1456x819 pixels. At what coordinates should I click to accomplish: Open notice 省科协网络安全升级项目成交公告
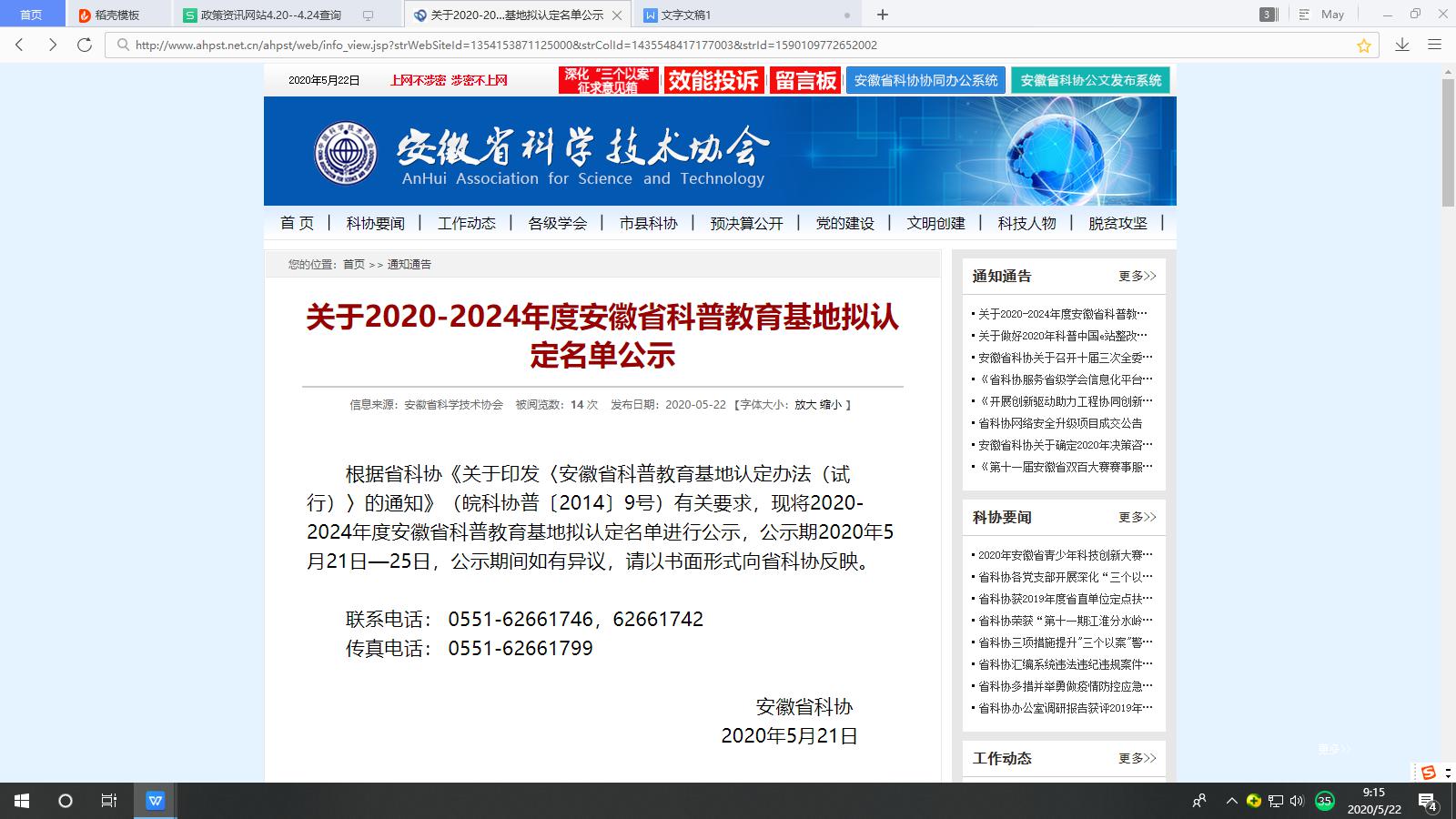[1060, 423]
